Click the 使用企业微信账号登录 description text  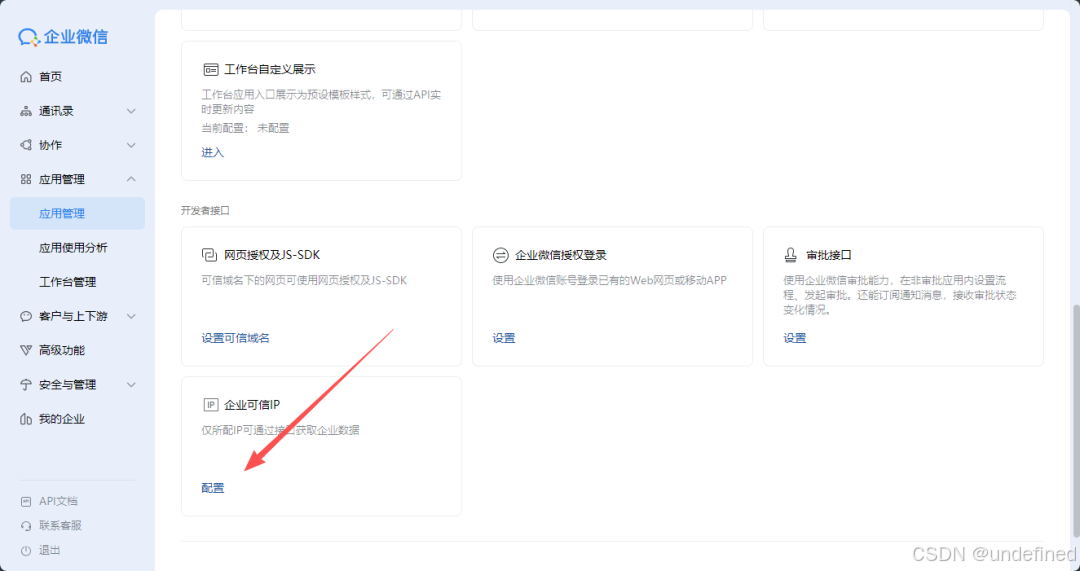coord(610,280)
